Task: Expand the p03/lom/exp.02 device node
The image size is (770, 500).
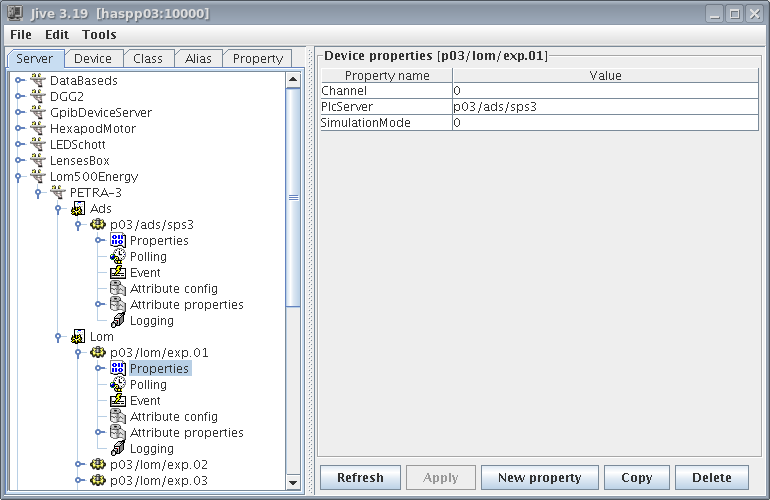Action: pyautogui.click(x=79, y=464)
